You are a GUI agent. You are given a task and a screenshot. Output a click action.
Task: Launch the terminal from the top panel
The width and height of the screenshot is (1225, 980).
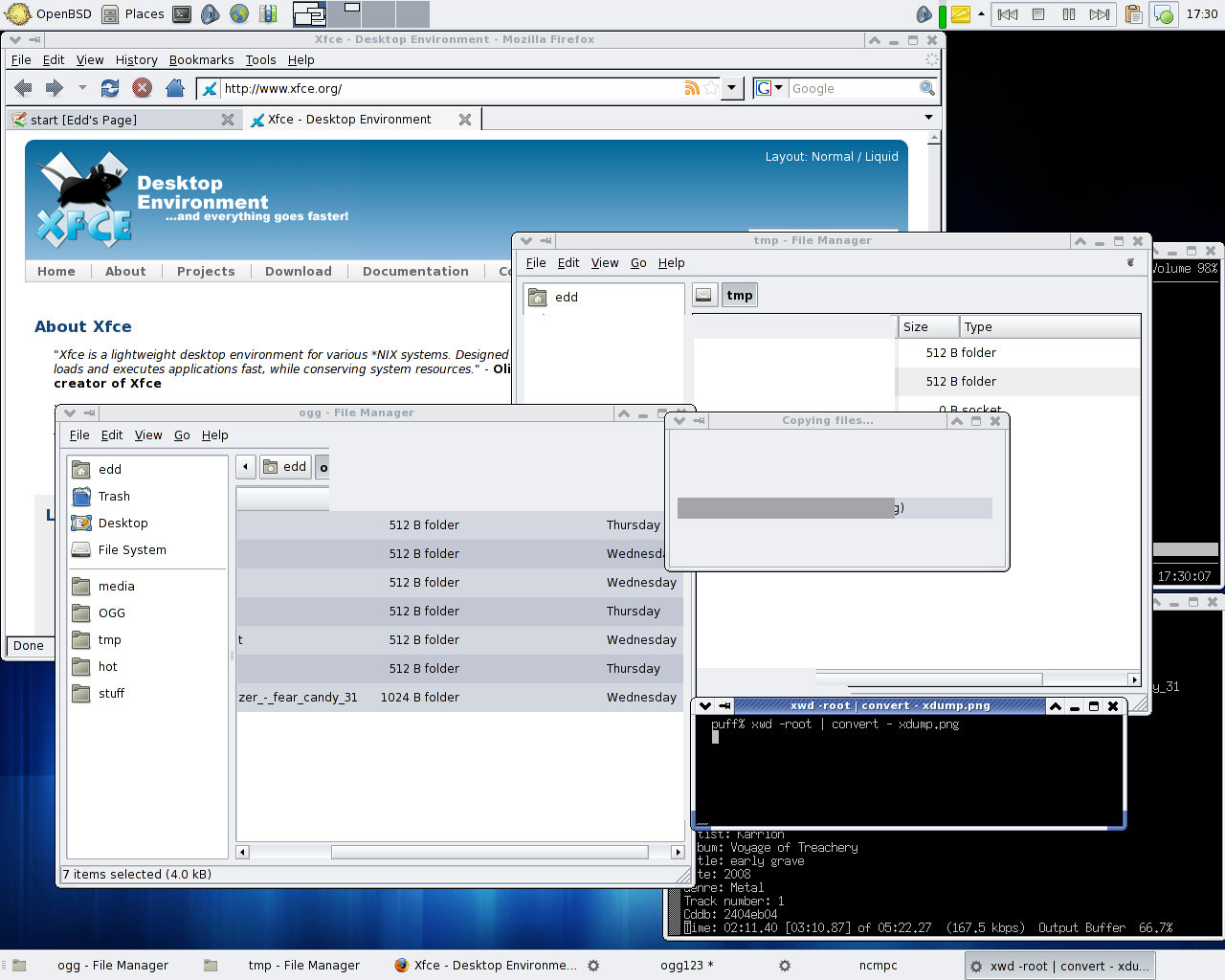point(182,13)
